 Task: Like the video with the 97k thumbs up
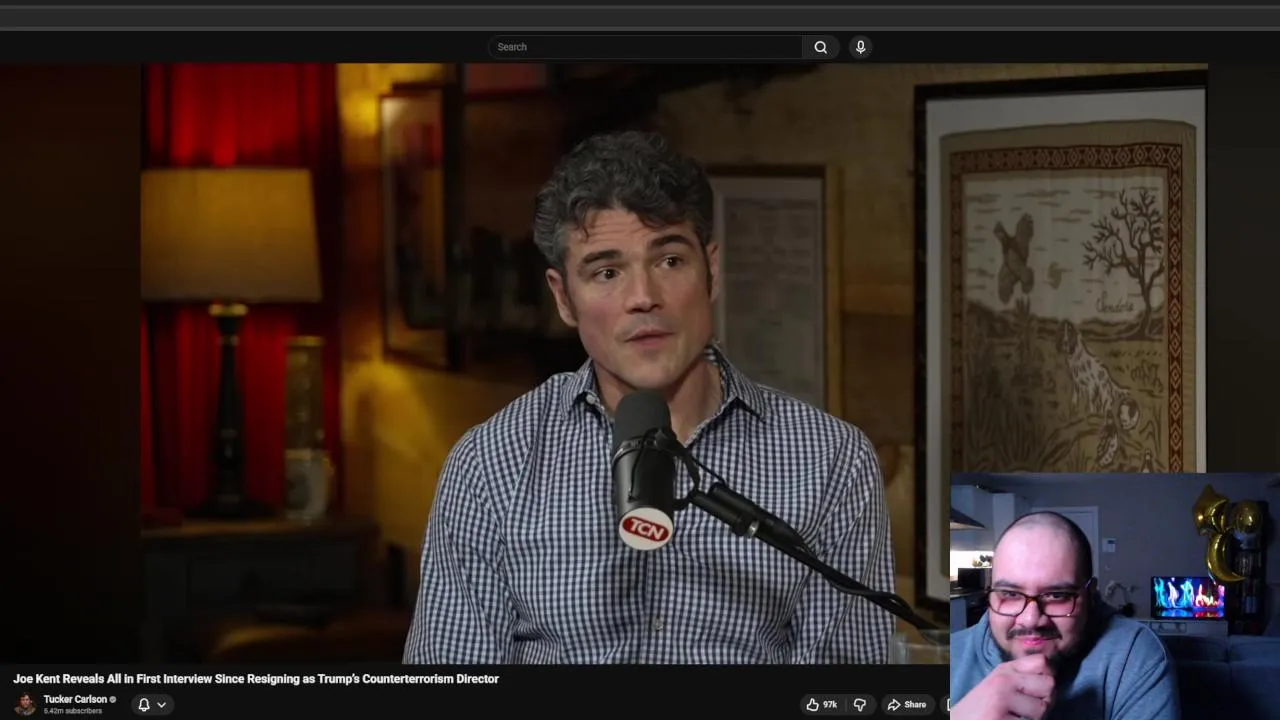(x=822, y=705)
